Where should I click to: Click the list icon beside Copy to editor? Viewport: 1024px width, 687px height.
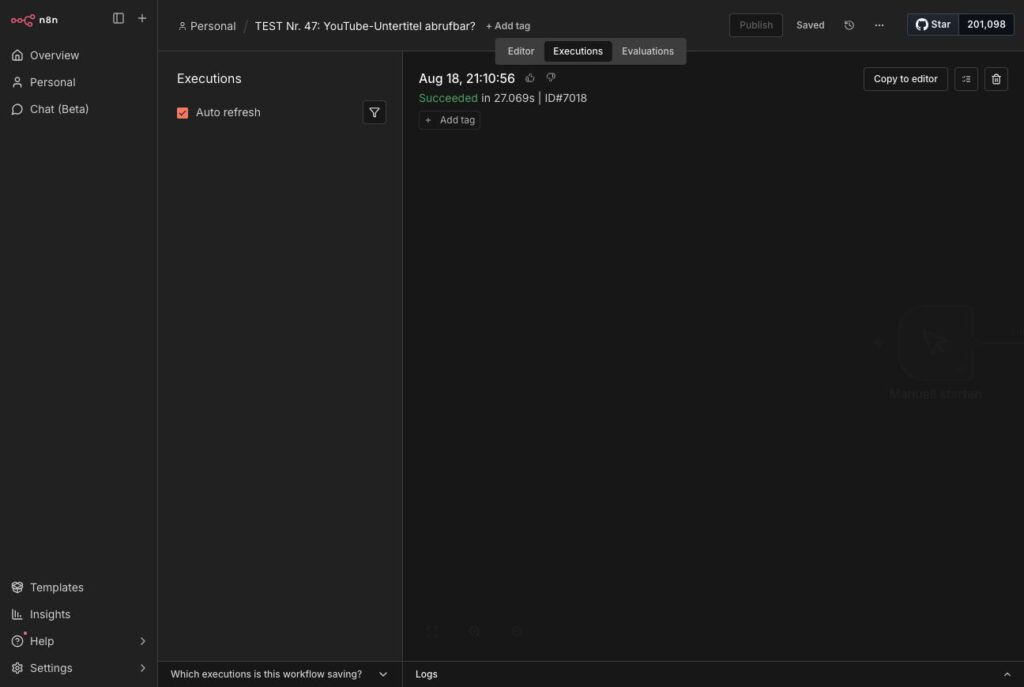coord(966,79)
